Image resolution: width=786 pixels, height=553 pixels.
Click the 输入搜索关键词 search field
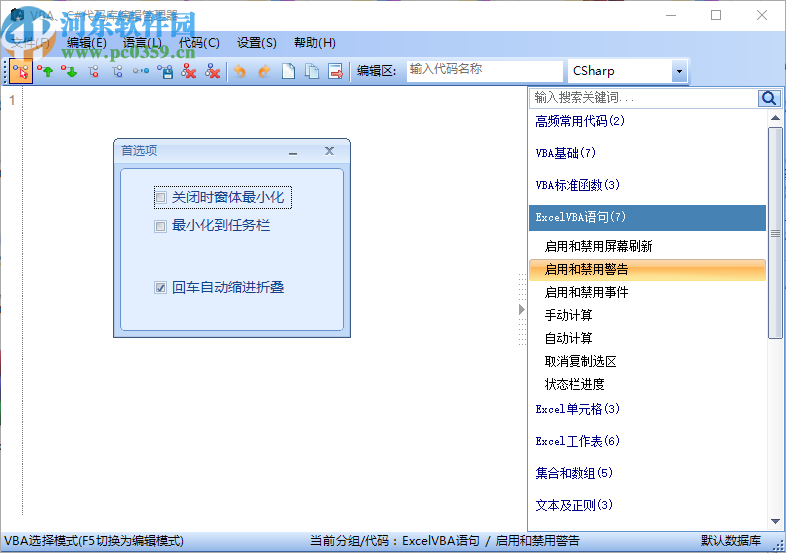pos(644,98)
